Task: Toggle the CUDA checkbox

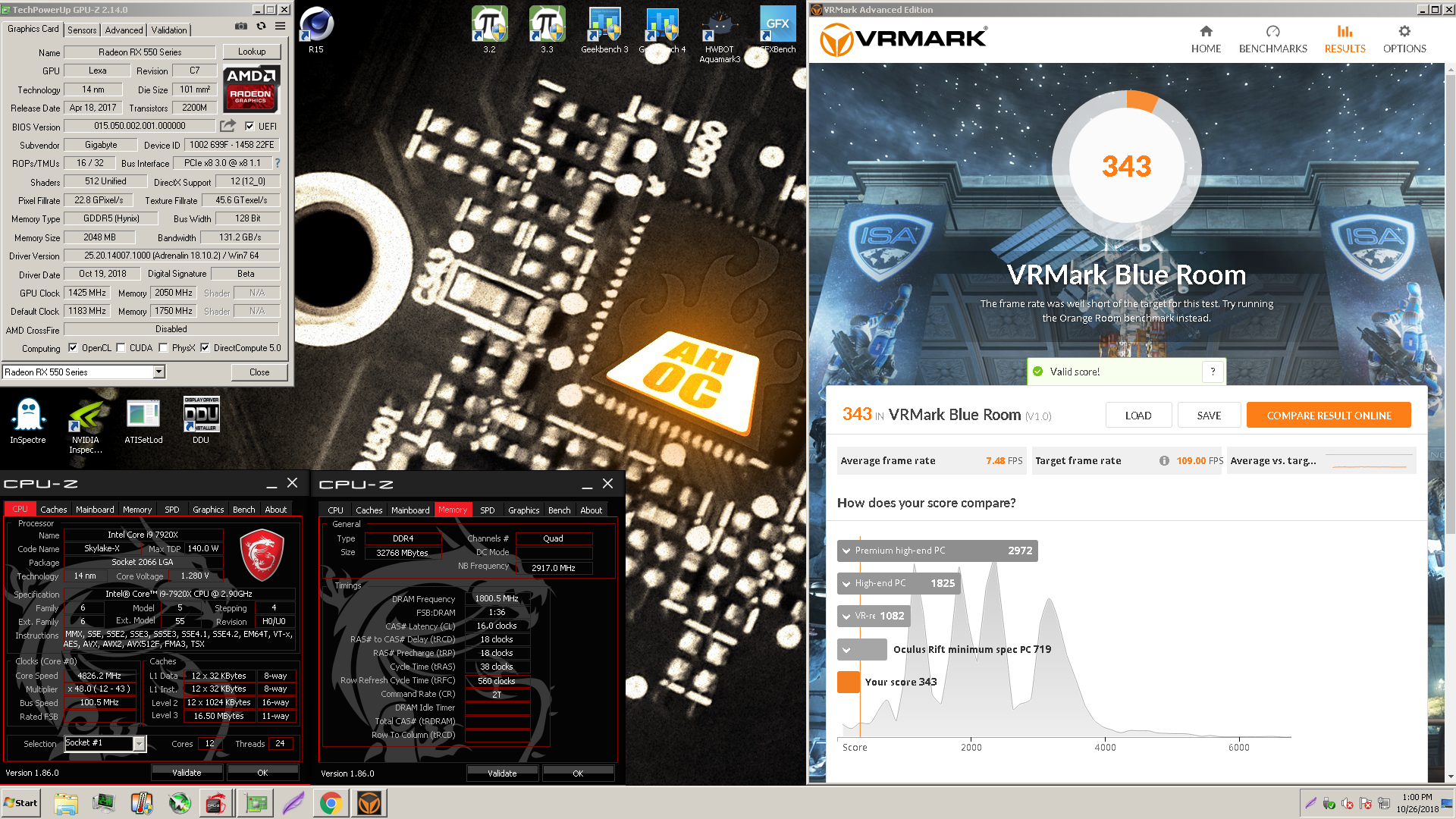Action: 121,348
